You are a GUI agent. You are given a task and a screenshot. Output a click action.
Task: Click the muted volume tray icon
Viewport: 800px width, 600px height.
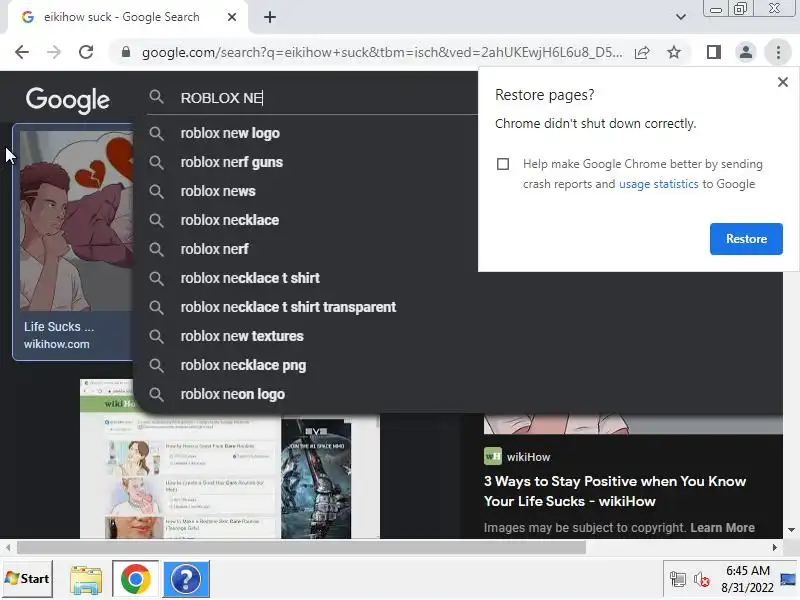702,580
